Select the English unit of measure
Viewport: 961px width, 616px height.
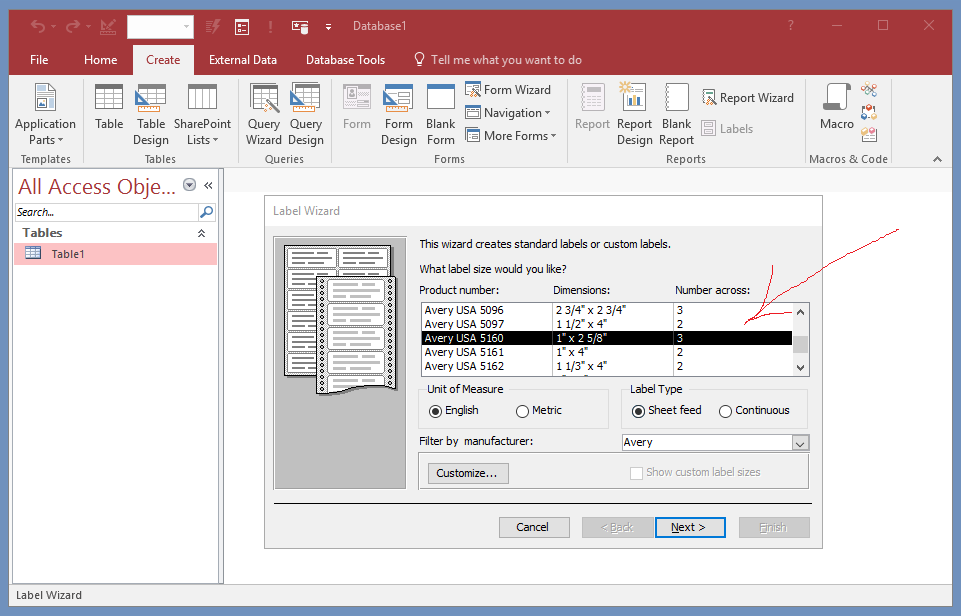tap(454, 411)
